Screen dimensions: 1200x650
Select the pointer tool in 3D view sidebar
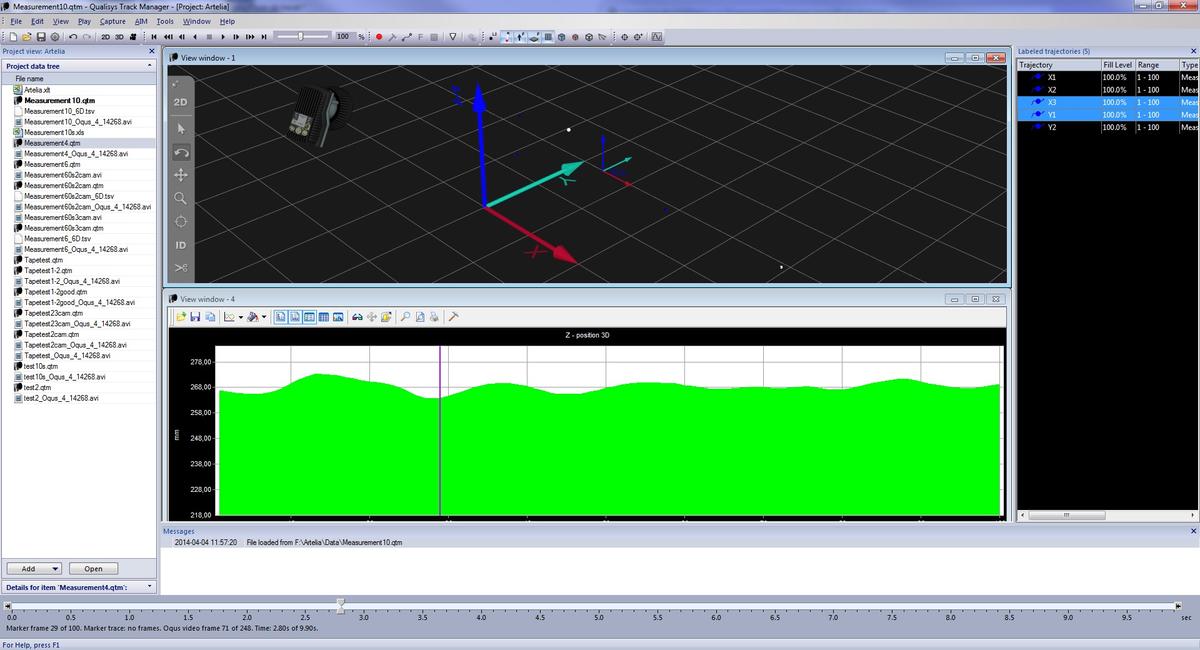coord(180,128)
